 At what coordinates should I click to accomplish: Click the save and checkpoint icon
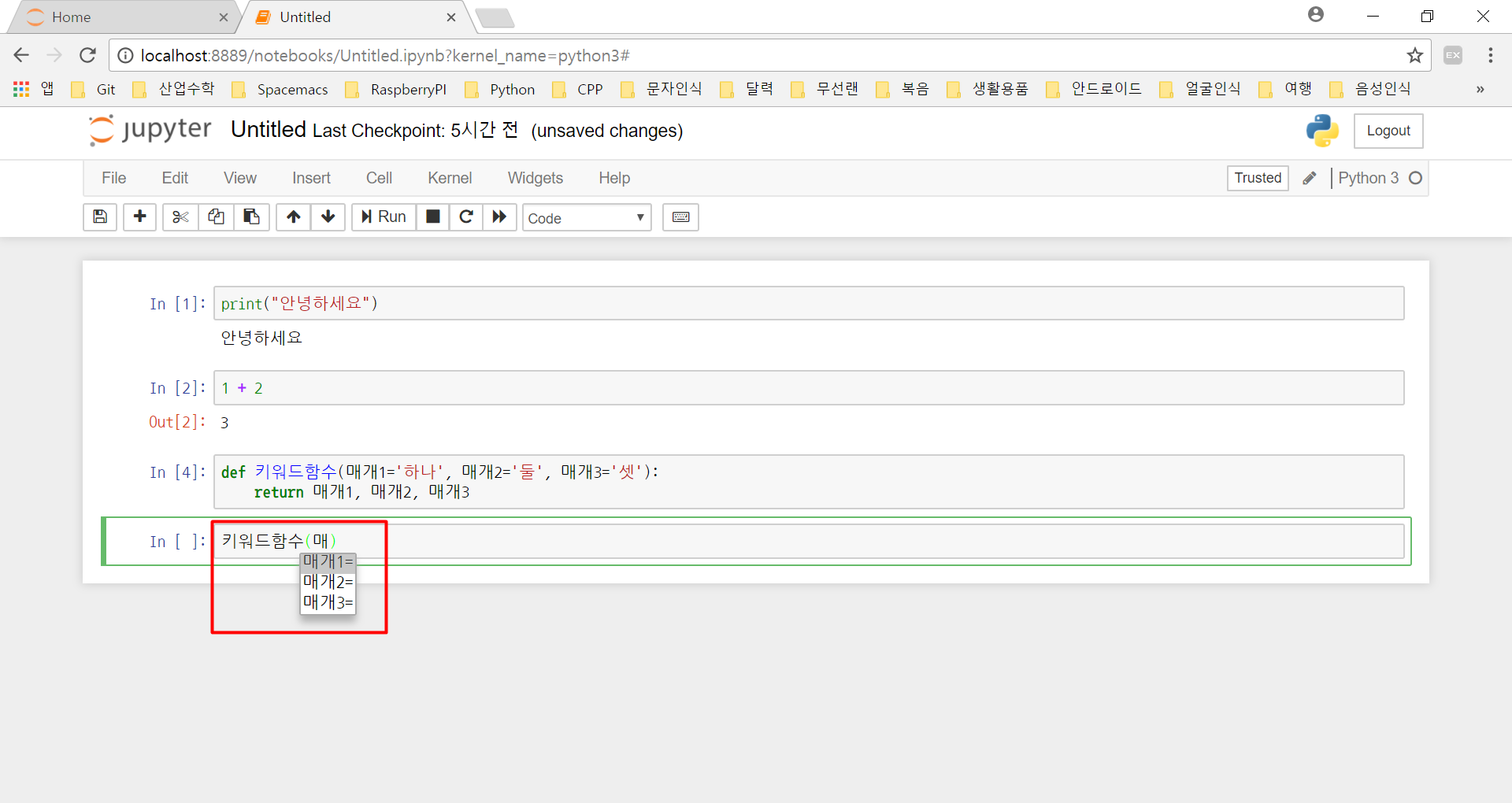[x=100, y=217]
